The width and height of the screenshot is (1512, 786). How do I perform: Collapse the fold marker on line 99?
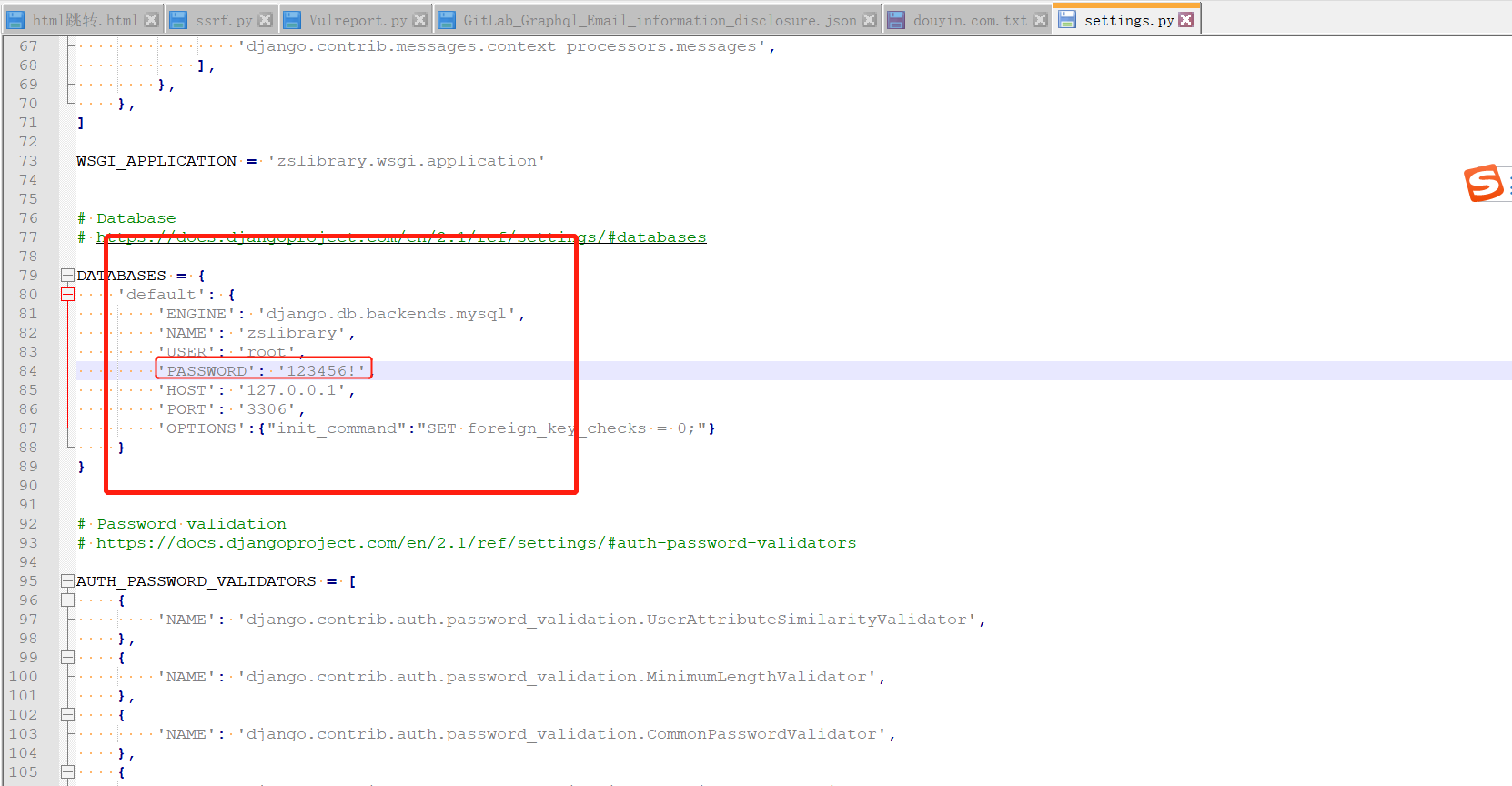(67, 657)
